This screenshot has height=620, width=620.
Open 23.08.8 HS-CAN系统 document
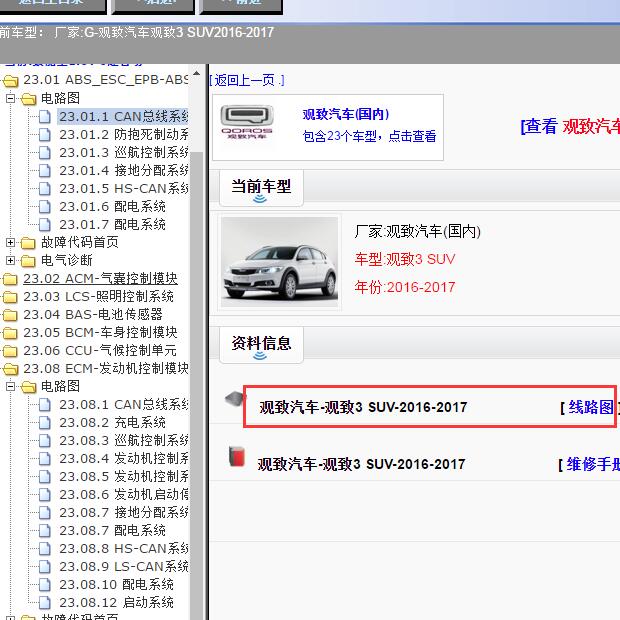pos(123,548)
